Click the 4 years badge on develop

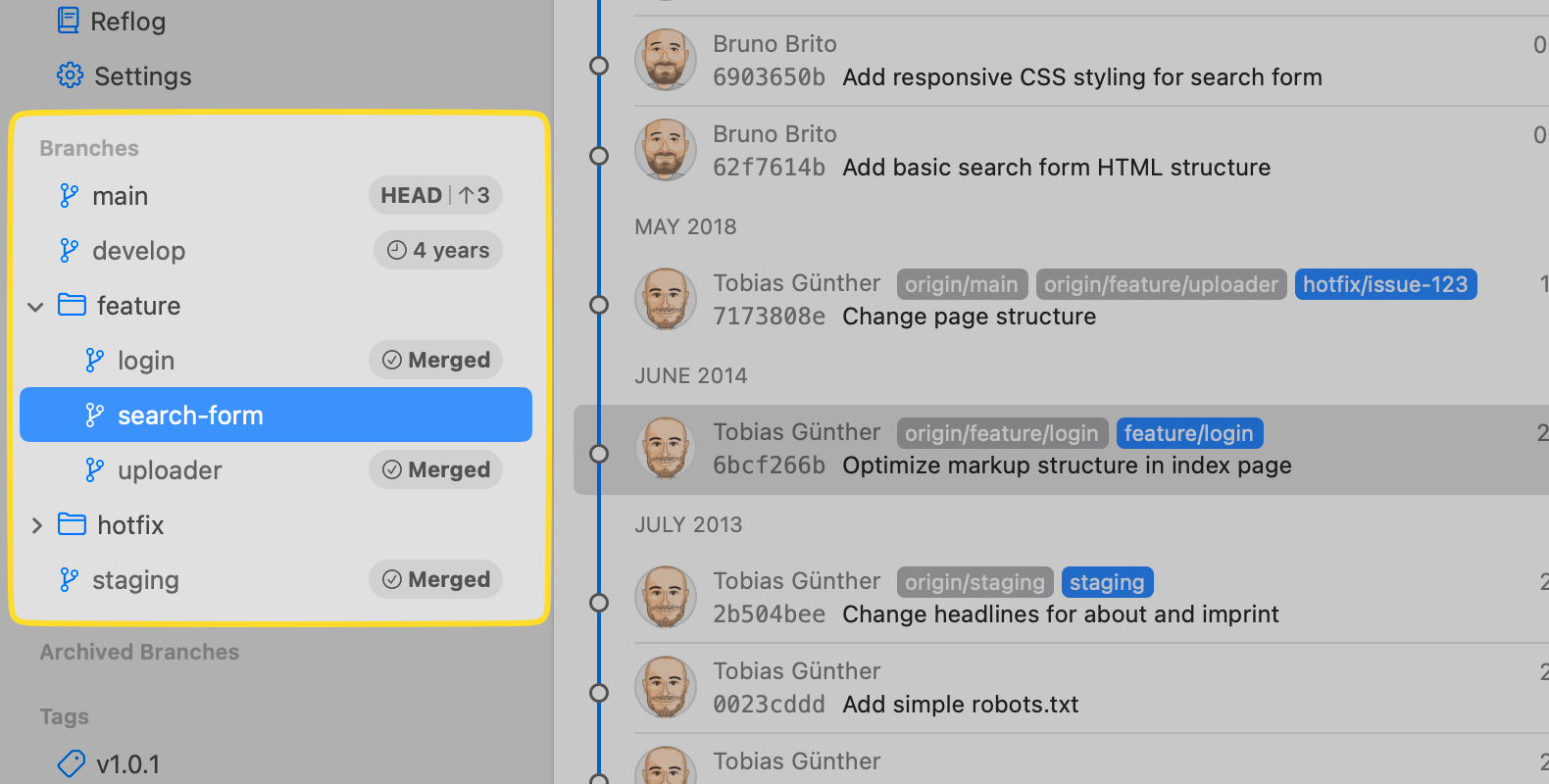(x=437, y=251)
